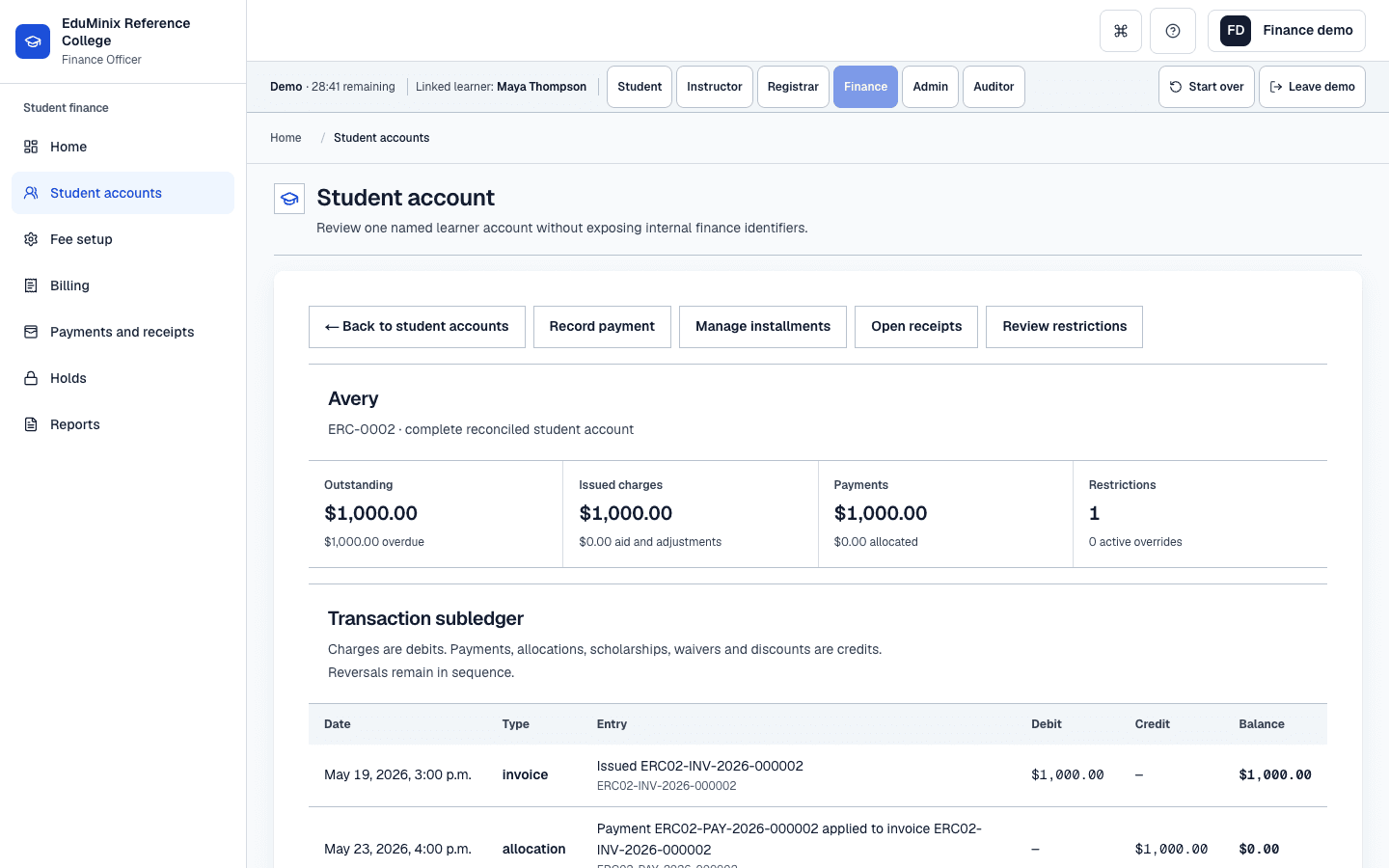The width and height of the screenshot is (1389, 868).
Task: Switch to the Student role tab
Action: click(x=640, y=87)
